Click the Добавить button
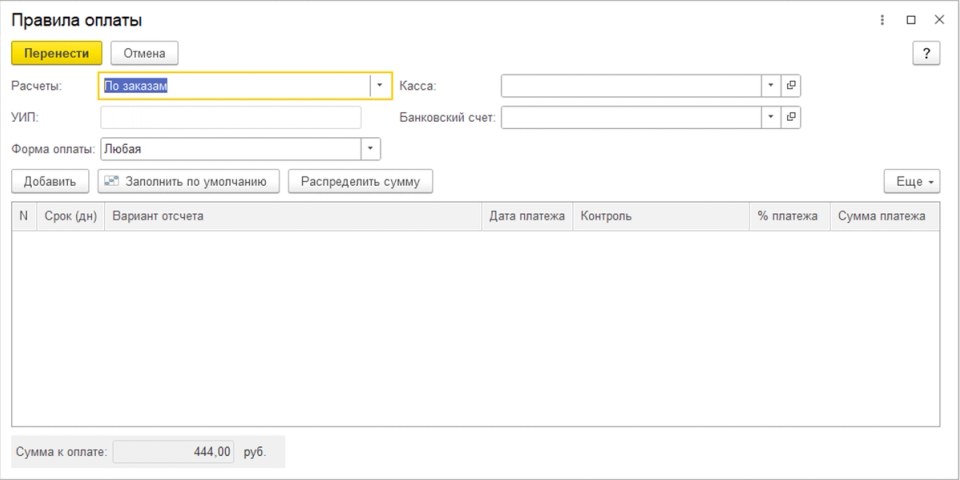 click(50, 181)
